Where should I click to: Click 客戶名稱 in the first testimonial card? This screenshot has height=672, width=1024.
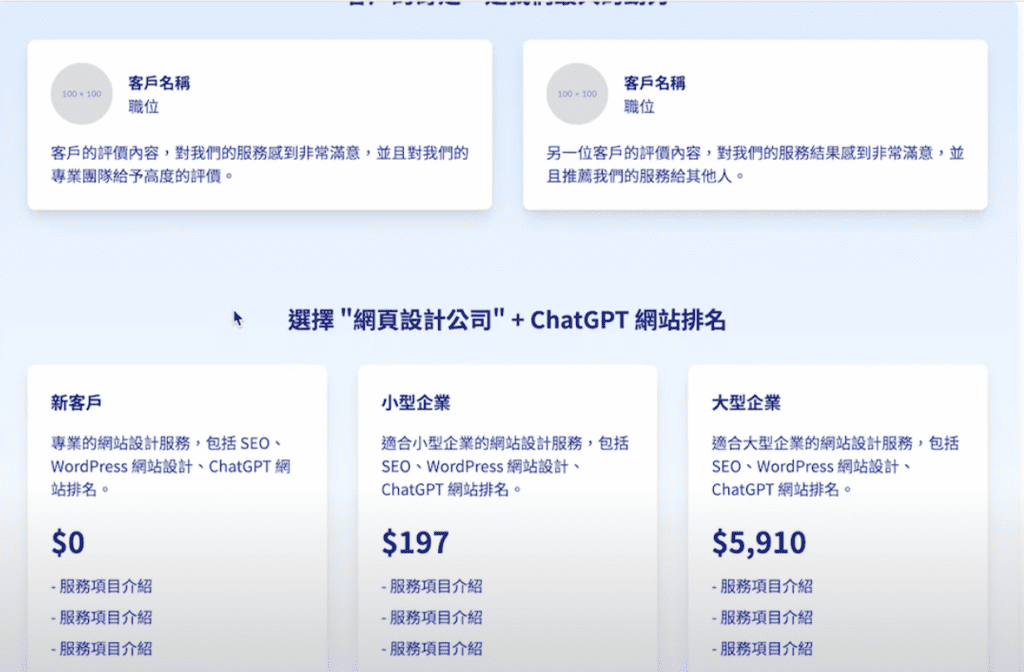click(159, 83)
